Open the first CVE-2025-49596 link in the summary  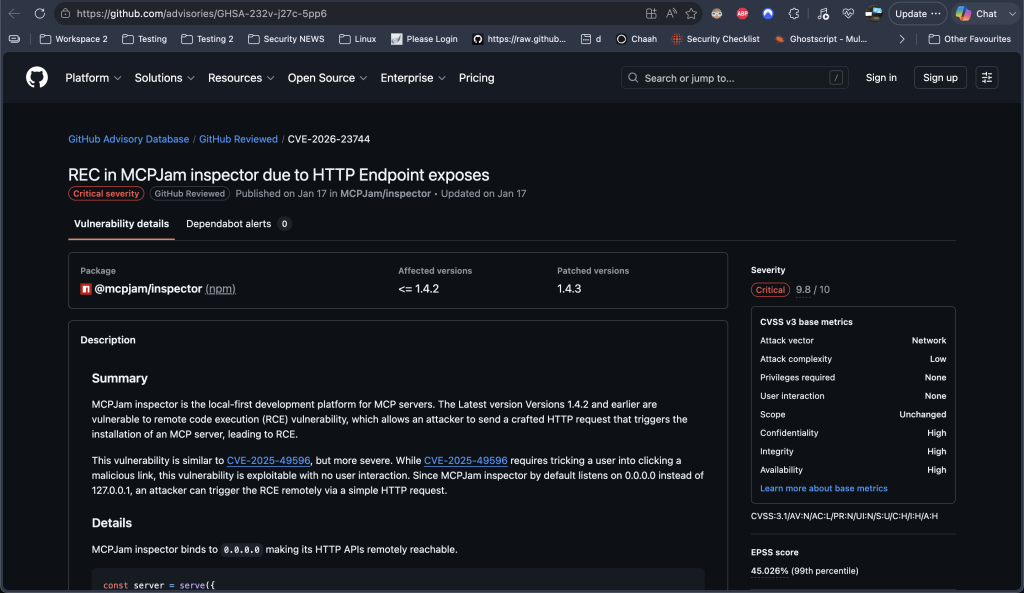268,460
